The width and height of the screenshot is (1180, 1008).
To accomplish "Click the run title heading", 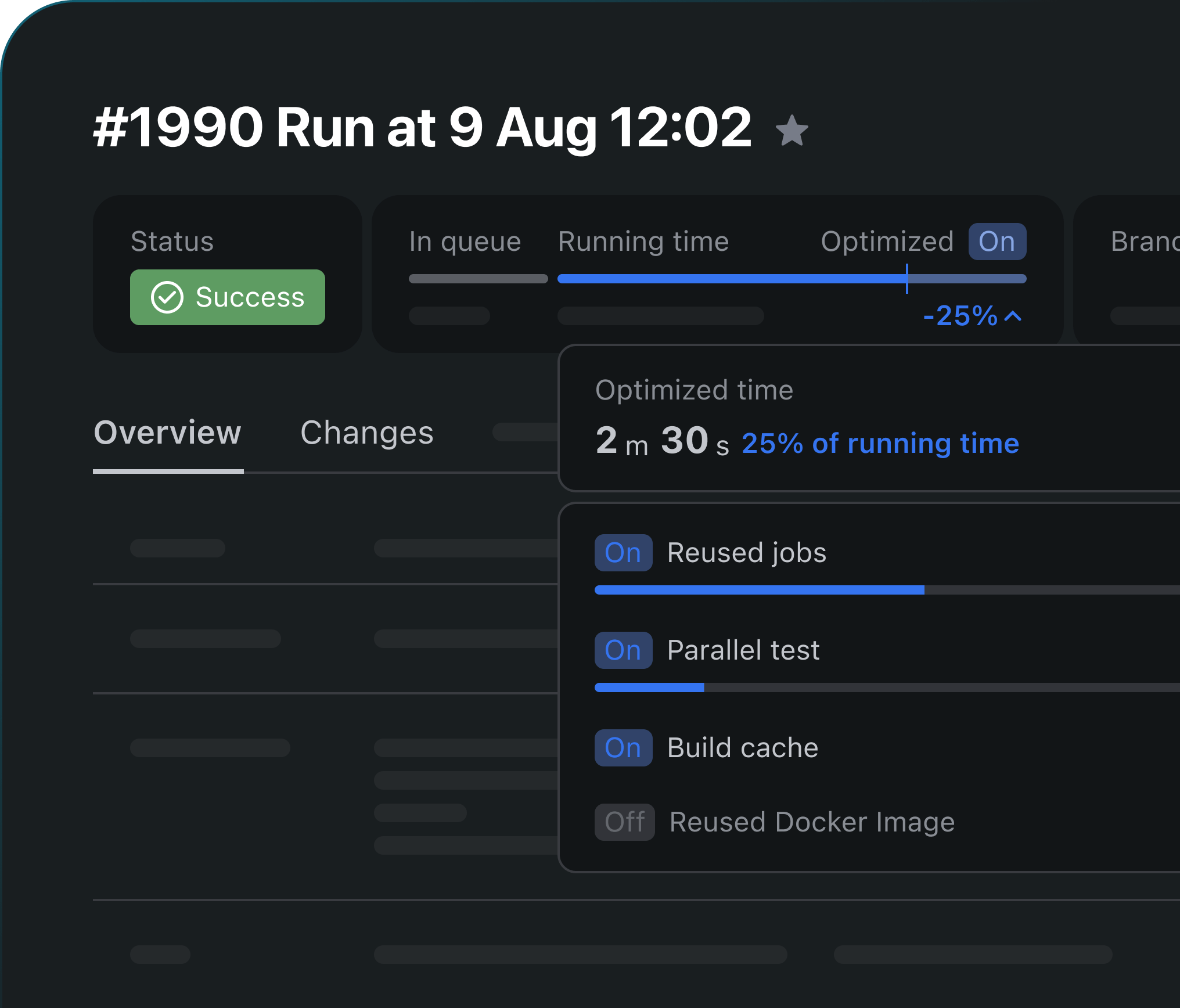I will pos(422,128).
